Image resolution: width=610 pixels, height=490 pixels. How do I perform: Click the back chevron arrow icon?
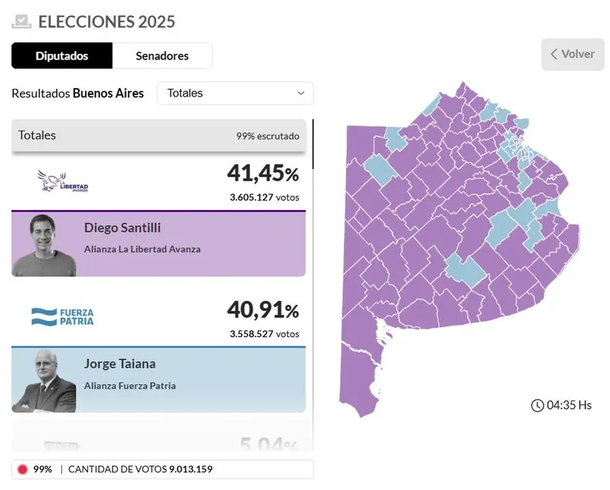553,54
